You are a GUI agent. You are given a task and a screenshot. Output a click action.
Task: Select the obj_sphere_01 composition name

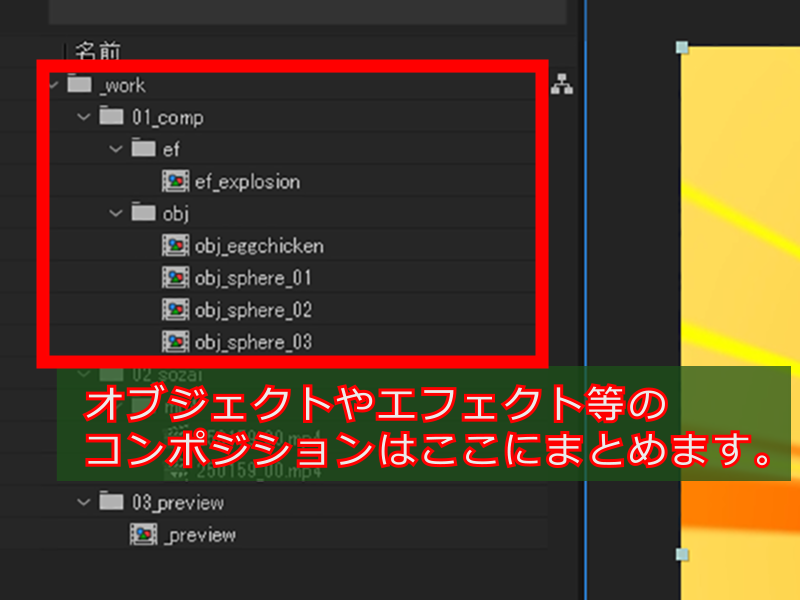tap(253, 279)
